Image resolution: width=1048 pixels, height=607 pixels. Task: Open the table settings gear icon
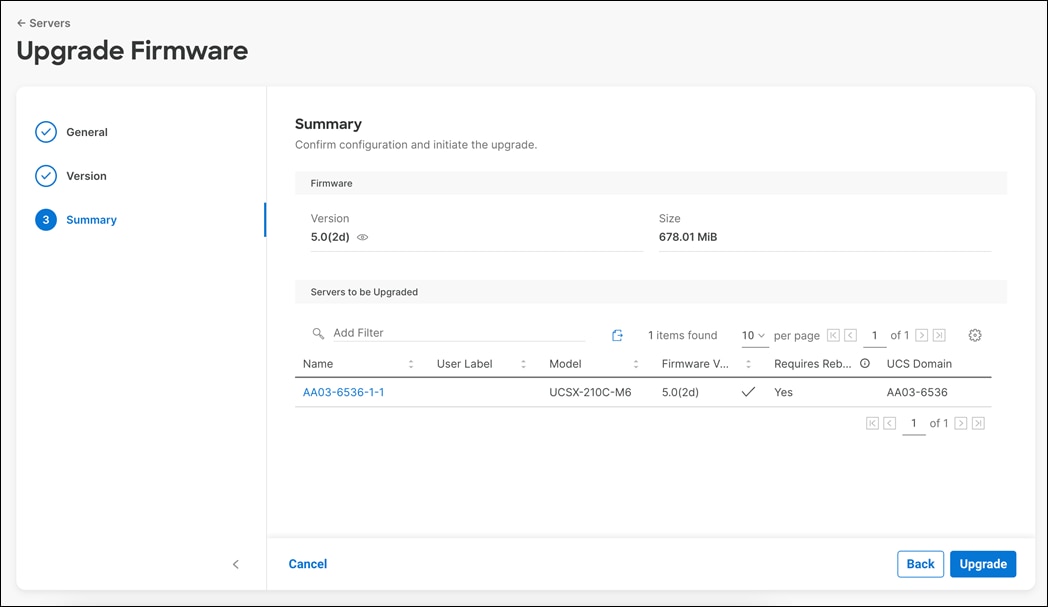click(x=975, y=335)
